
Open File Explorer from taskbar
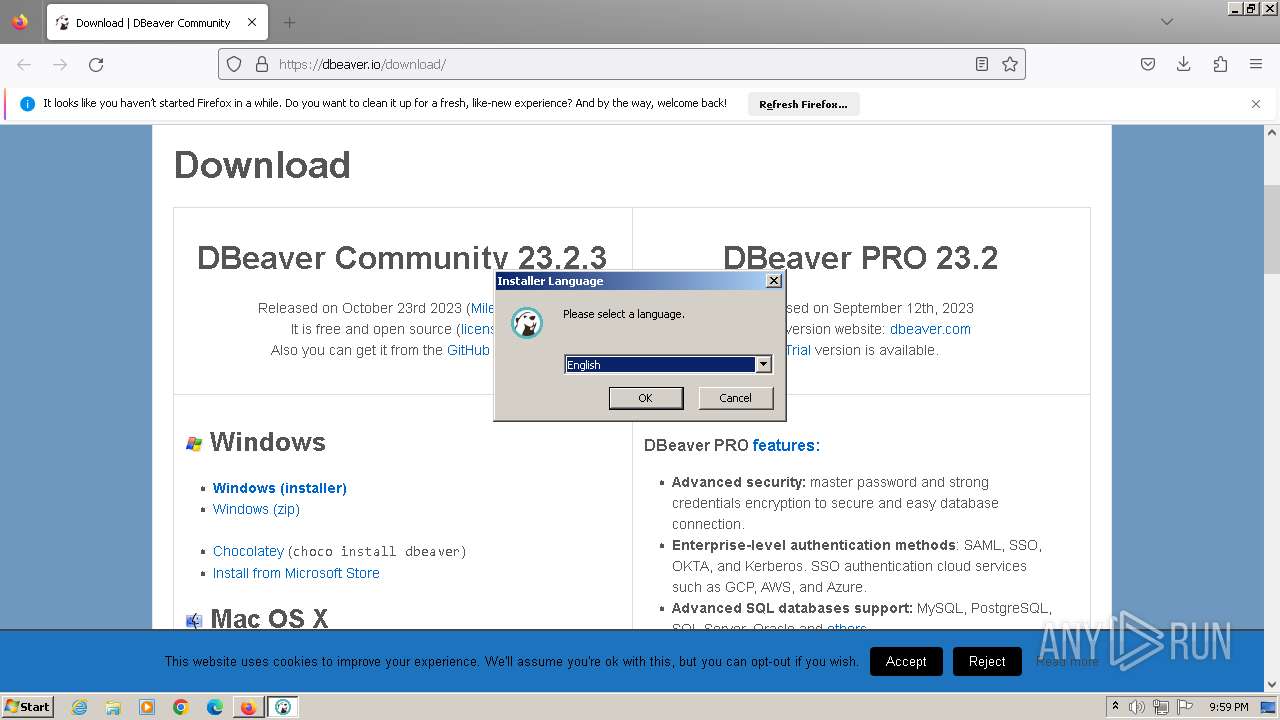113,707
